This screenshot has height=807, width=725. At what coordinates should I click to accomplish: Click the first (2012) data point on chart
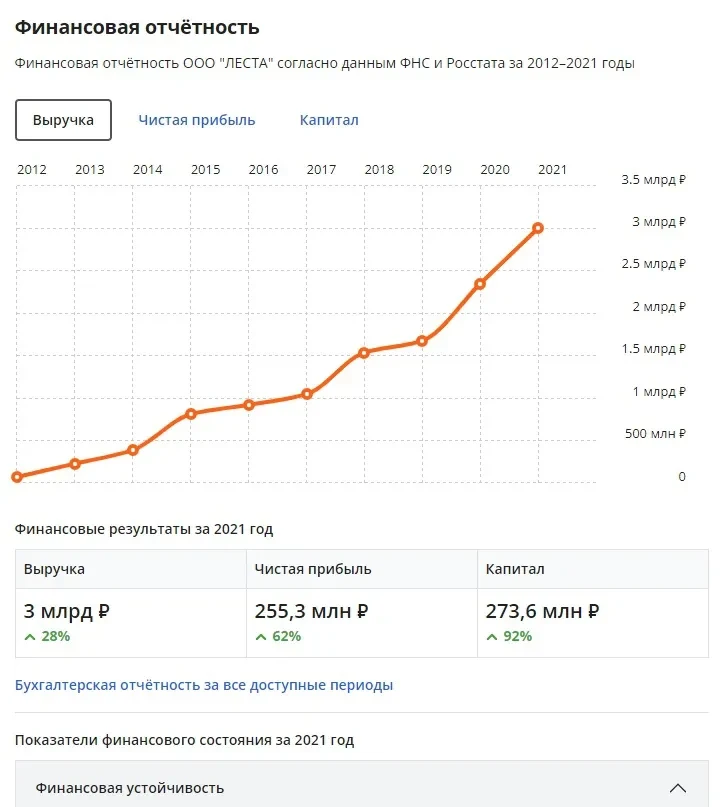tap(17, 477)
